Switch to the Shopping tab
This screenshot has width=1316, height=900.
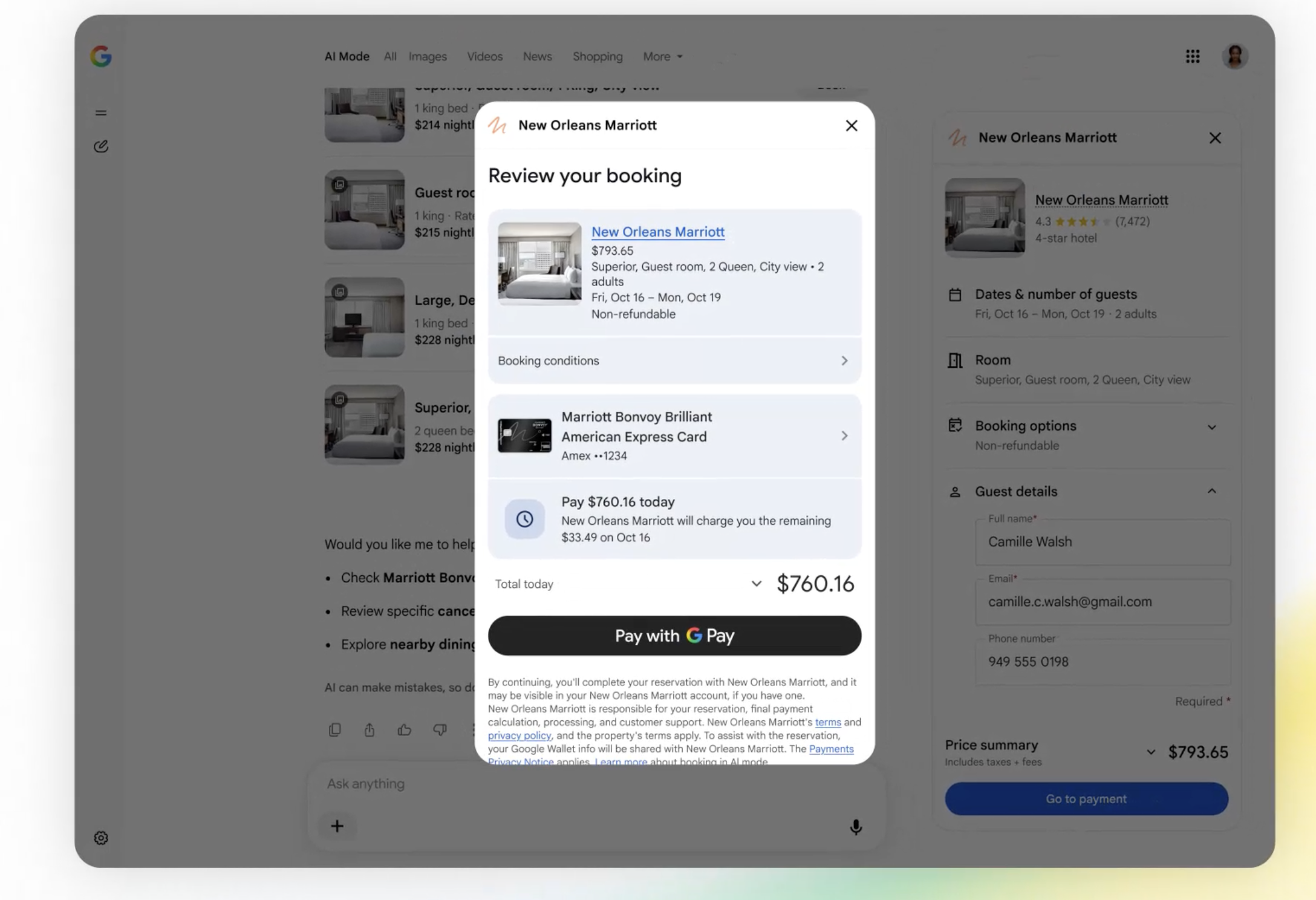pos(598,56)
